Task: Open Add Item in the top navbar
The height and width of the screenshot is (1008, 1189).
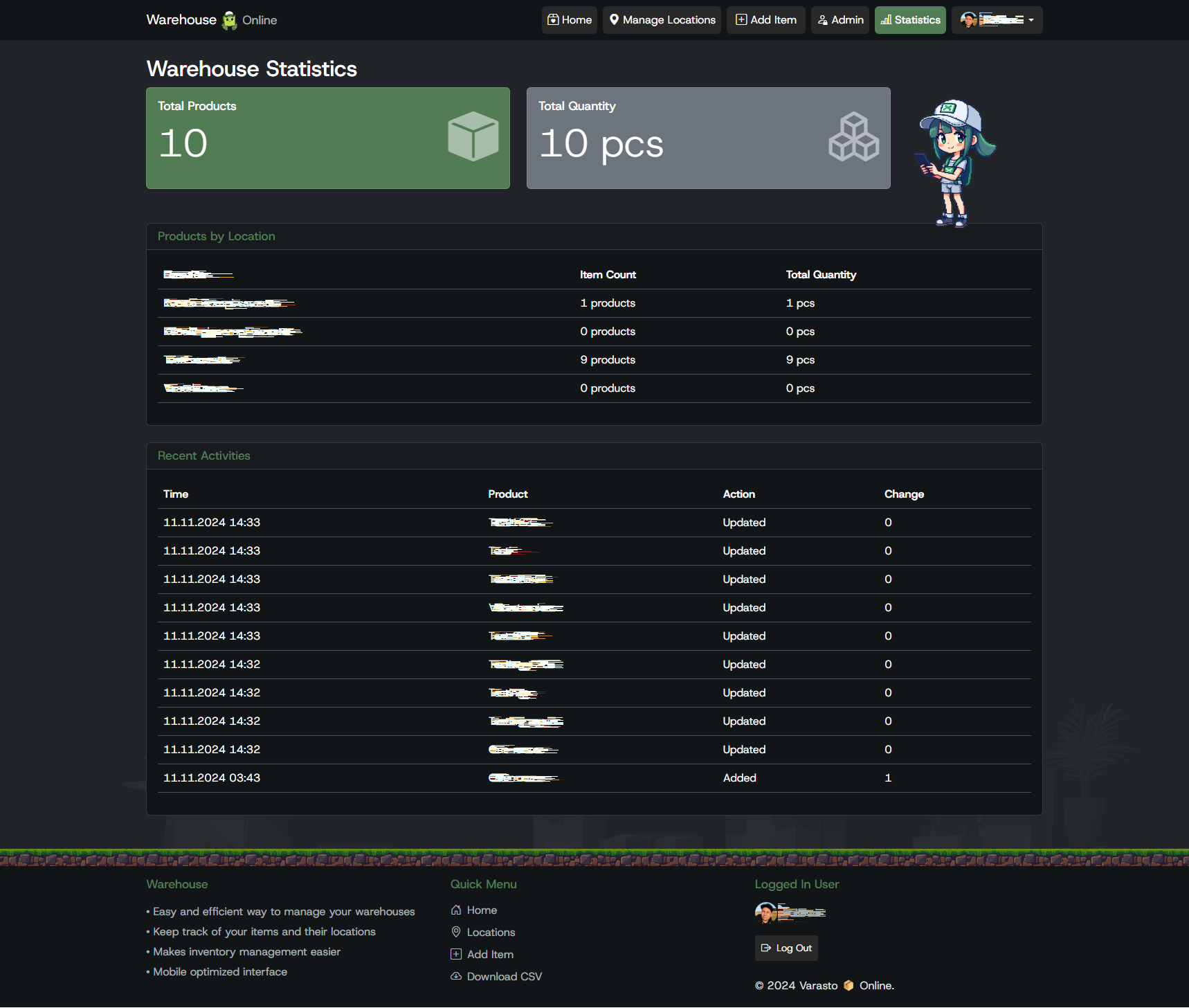Action: pos(765,20)
